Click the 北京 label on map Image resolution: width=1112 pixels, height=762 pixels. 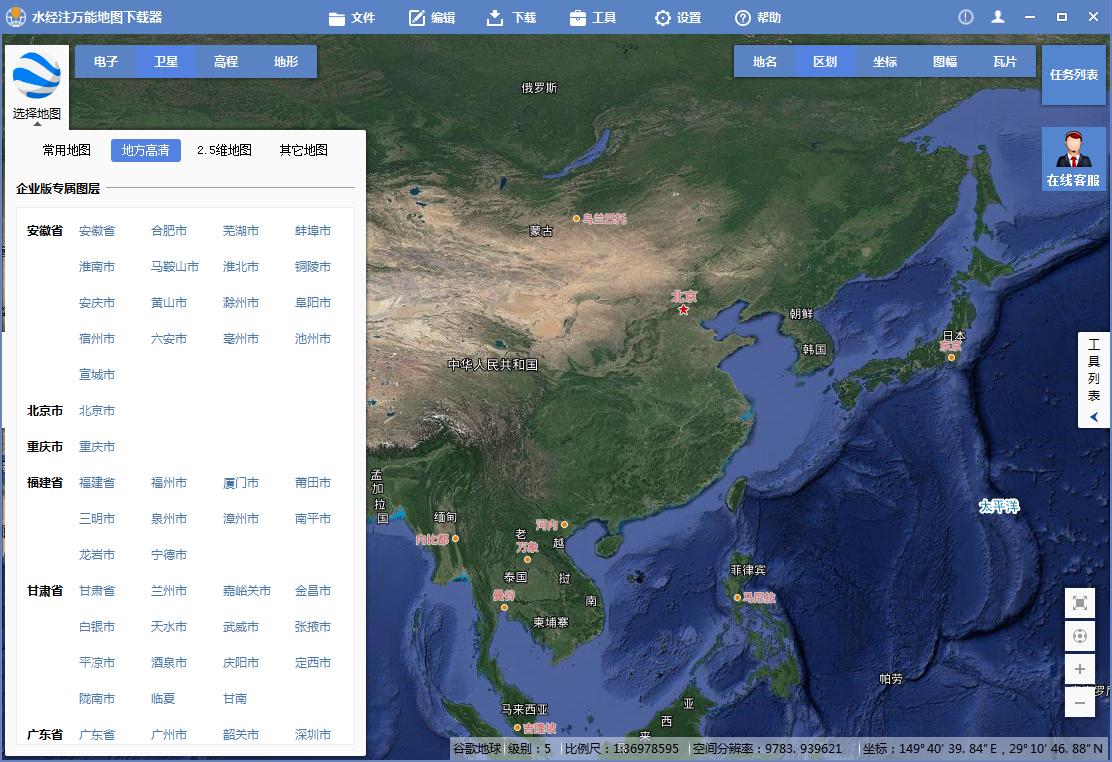pos(684,297)
